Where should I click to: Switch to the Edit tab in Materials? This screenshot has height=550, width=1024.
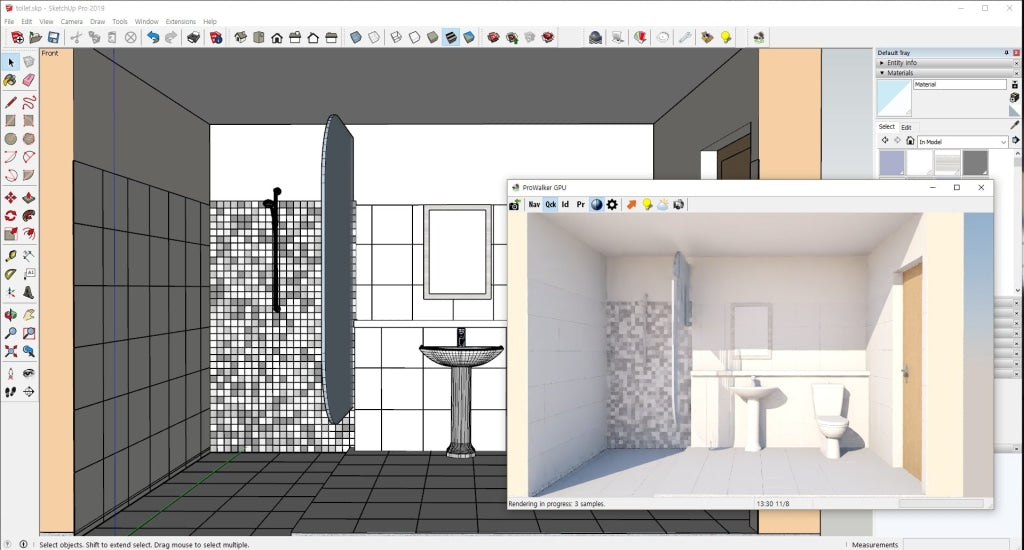[906, 127]
